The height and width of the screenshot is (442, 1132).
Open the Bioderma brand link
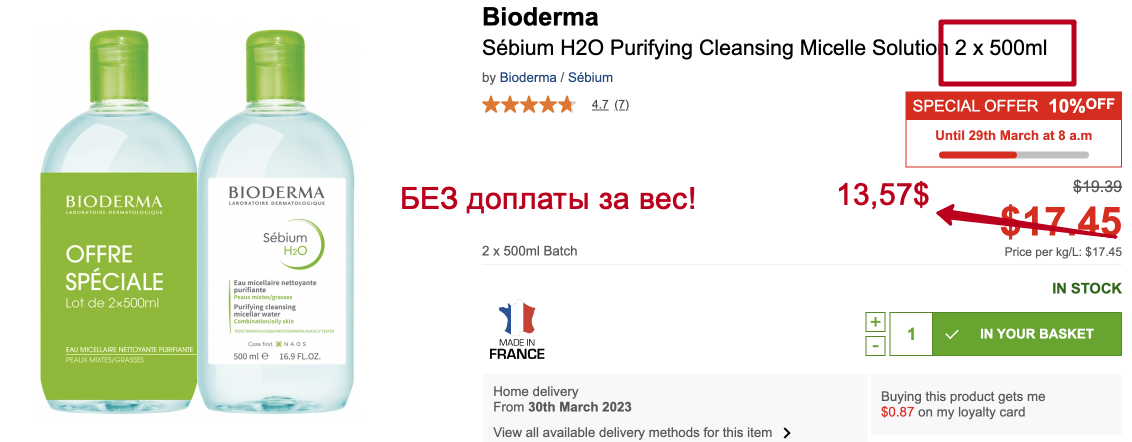point(528,77)
